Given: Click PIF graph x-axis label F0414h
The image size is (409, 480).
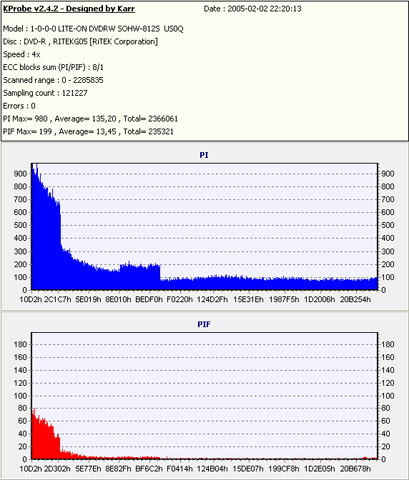Looking at the screenshot, I should [x=179, y=469].
